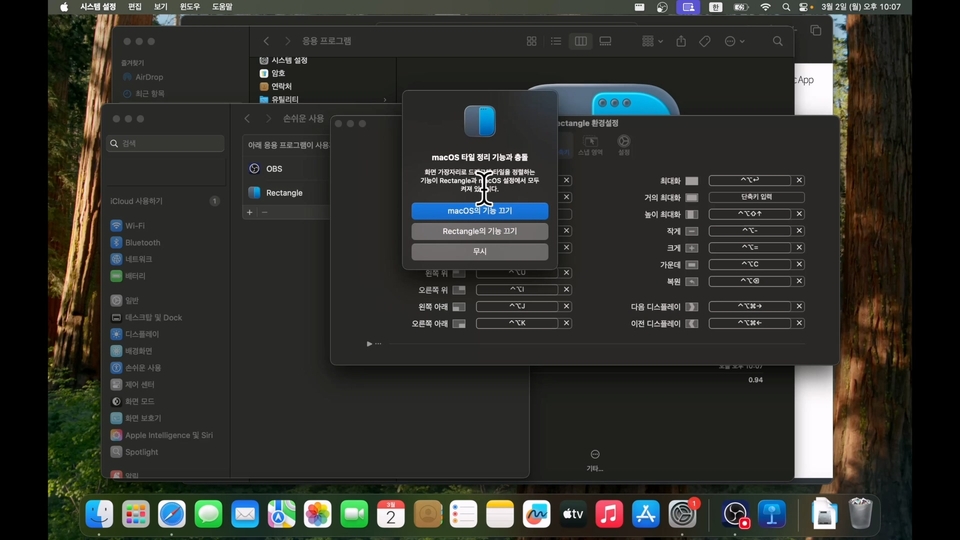Clear the 다음 디스플레이 shortcut

(799, 306)
